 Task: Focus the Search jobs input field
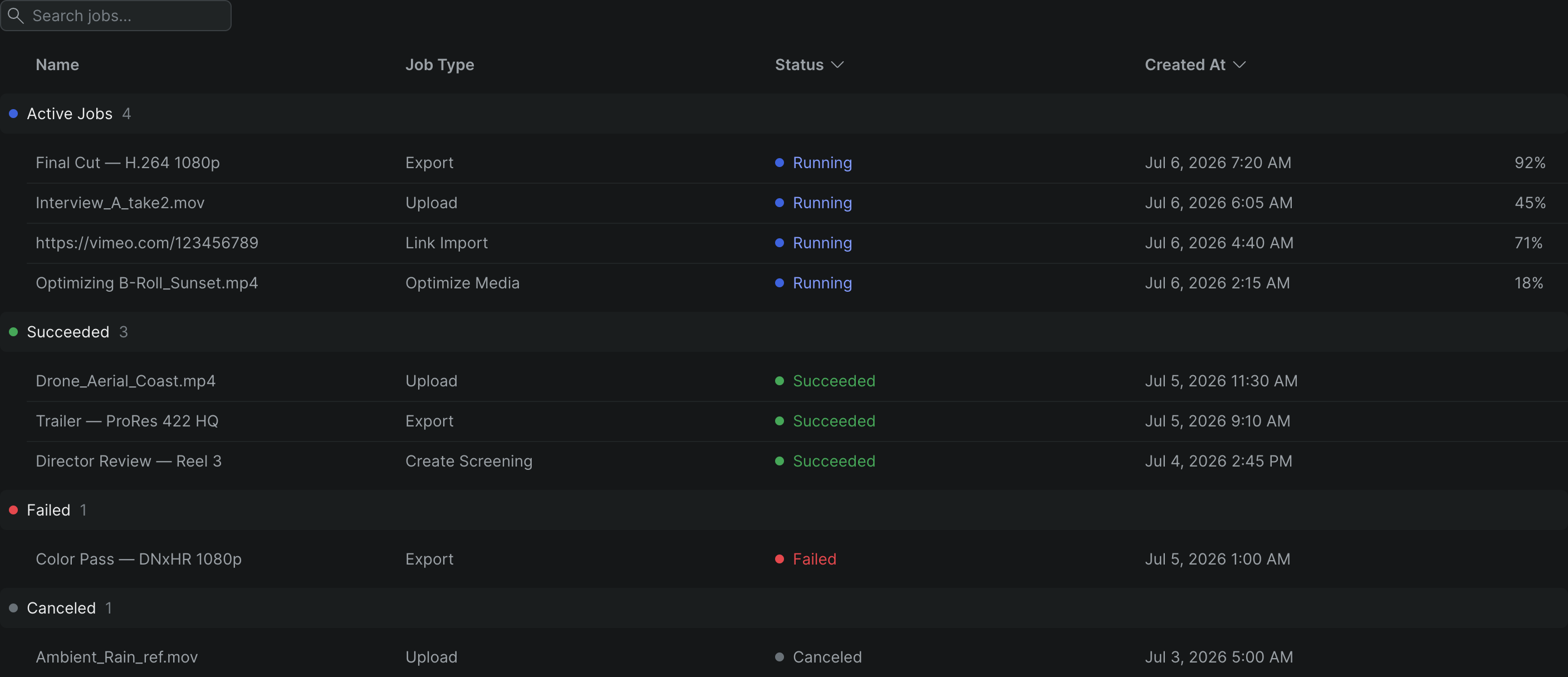tap(116, 16)
